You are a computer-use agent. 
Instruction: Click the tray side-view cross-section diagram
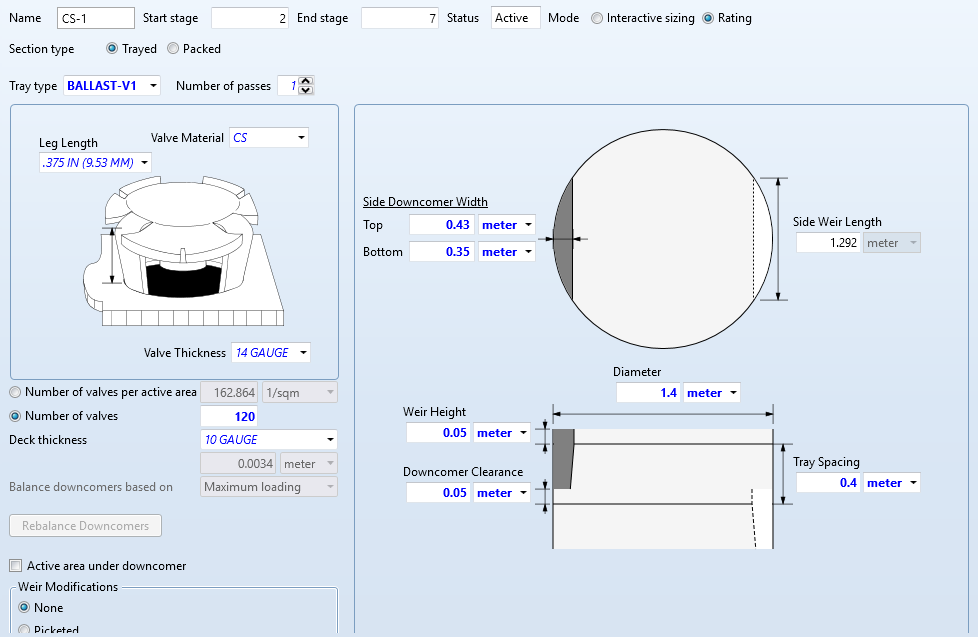coord(663,489)
